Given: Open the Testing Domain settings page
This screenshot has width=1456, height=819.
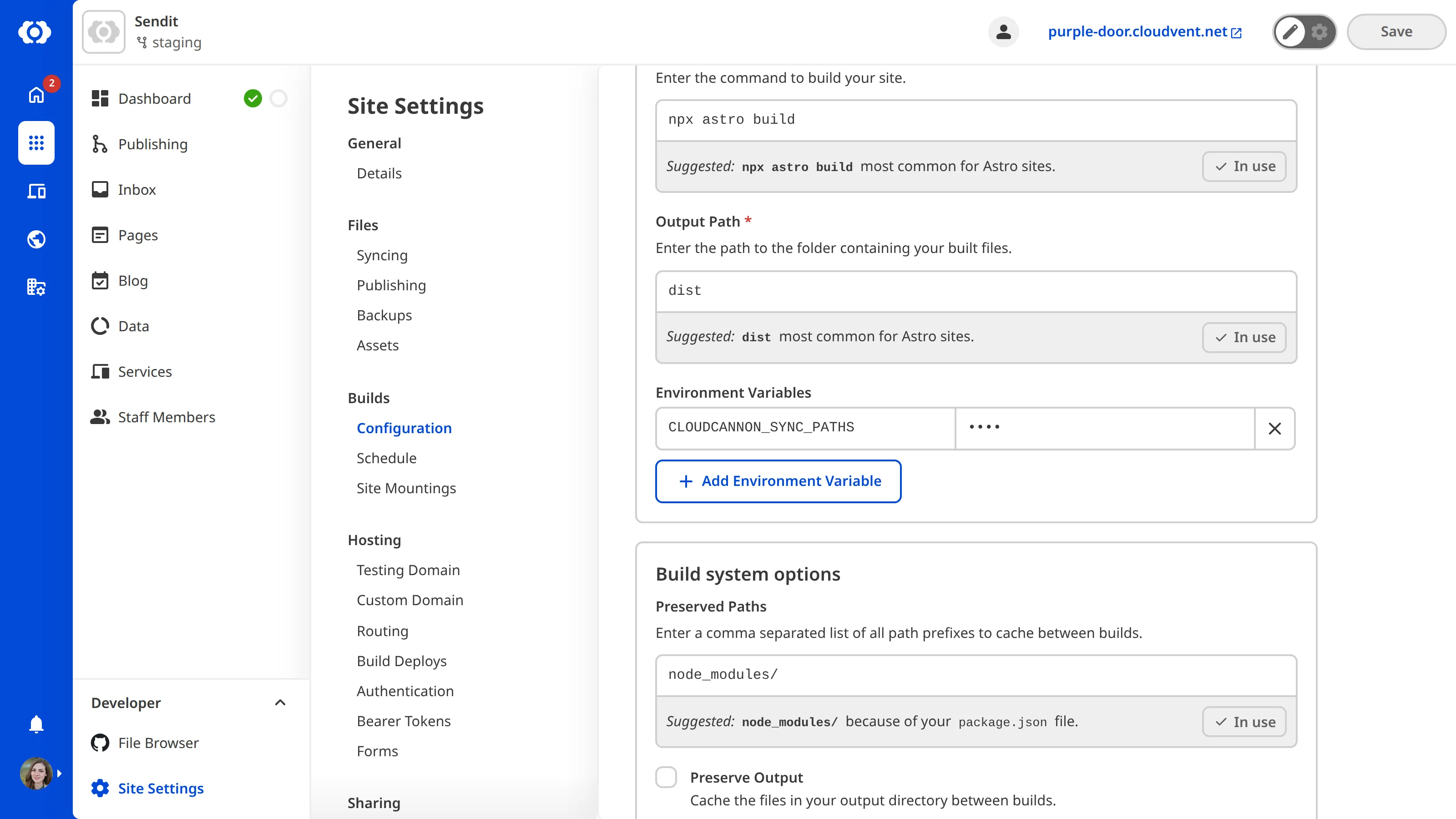Looking at the screenshot, I should (408, 570).
